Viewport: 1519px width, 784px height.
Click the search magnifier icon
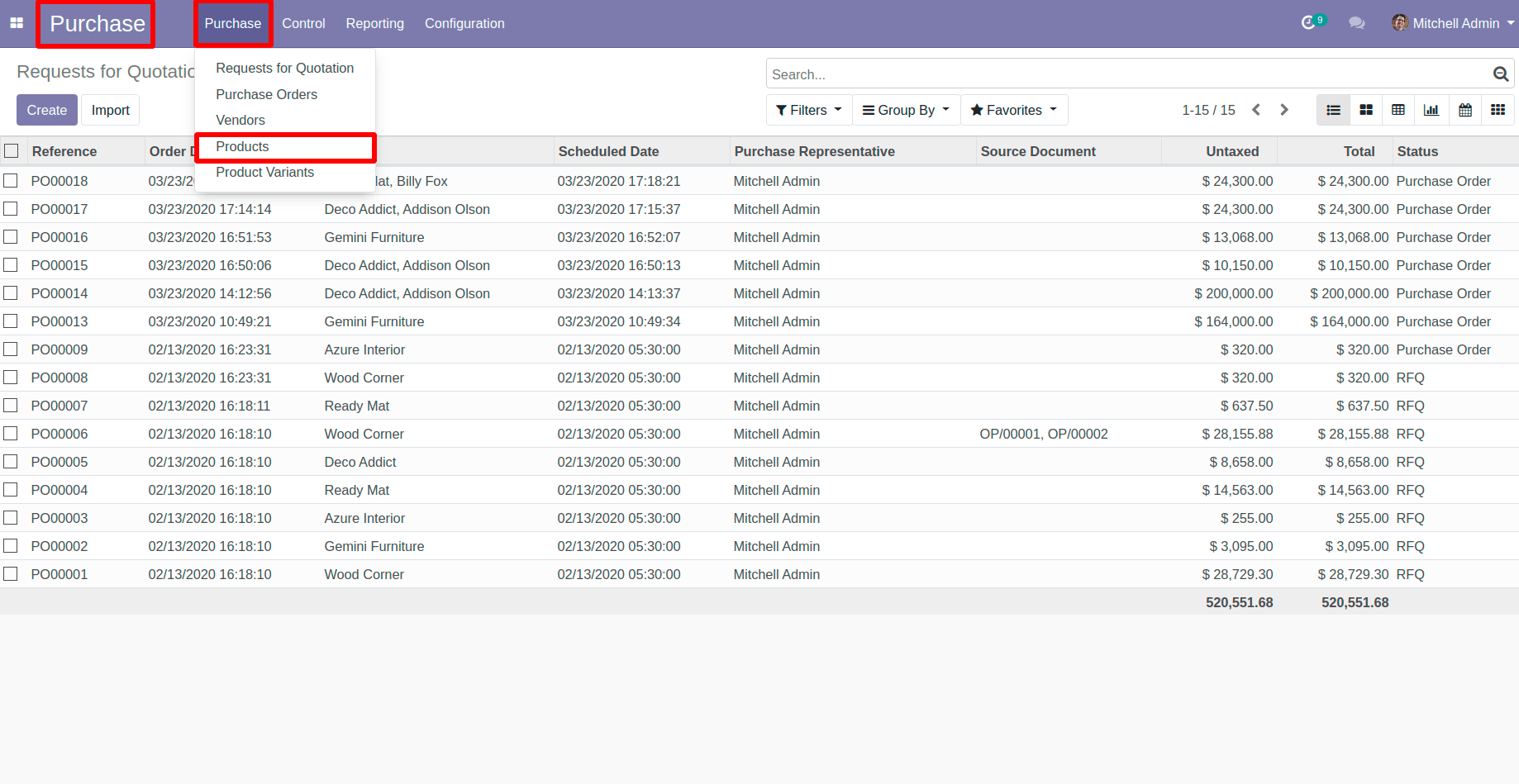click(1500, 74)
